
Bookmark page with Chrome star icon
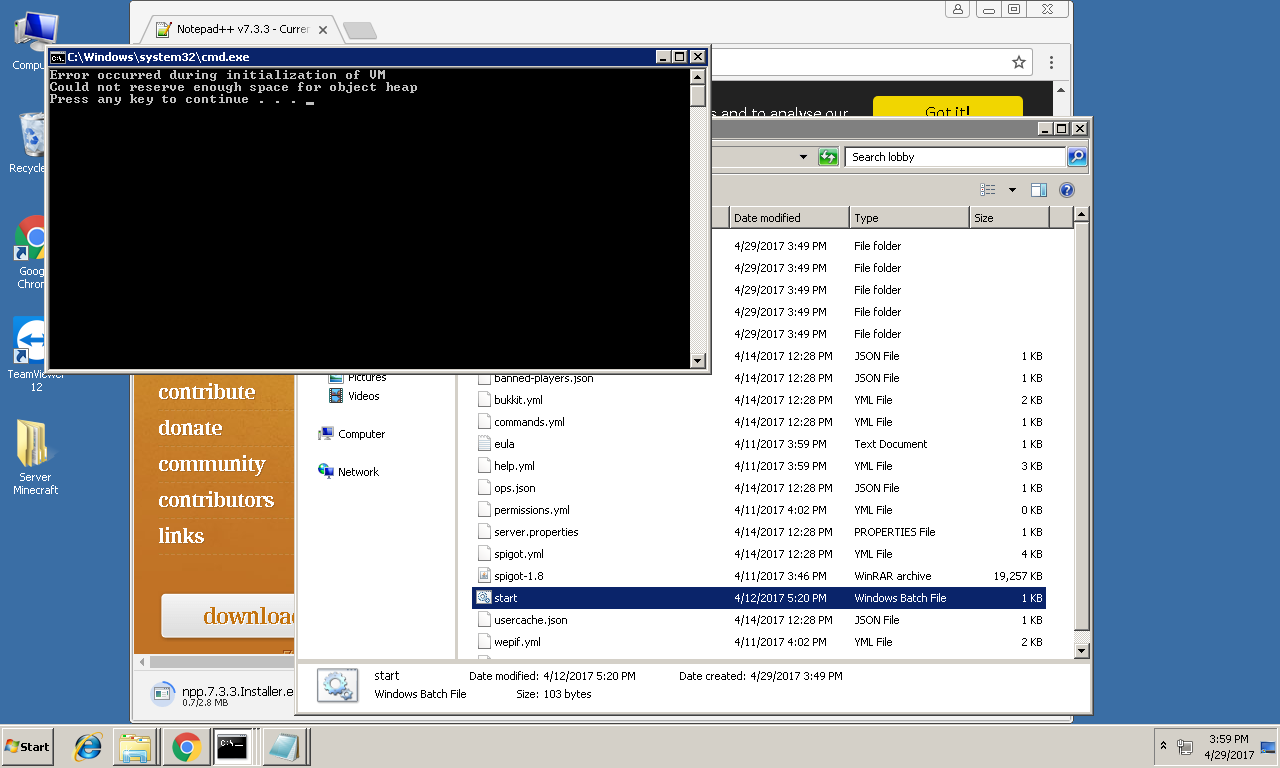coord(1019,63)
